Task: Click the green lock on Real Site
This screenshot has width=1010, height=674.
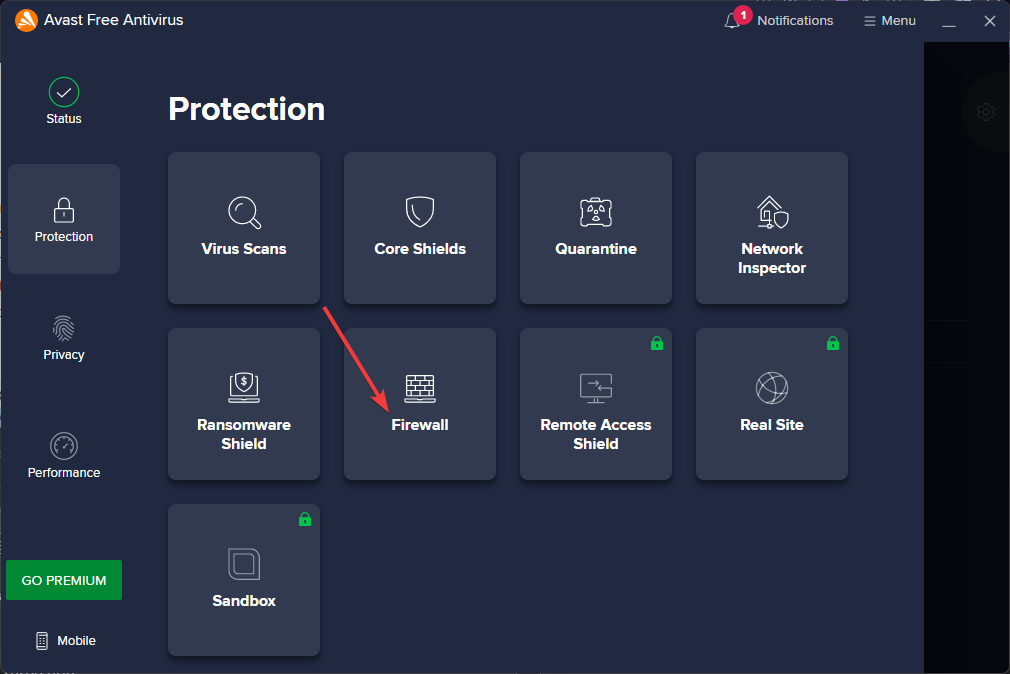Action: click(832, 343)
